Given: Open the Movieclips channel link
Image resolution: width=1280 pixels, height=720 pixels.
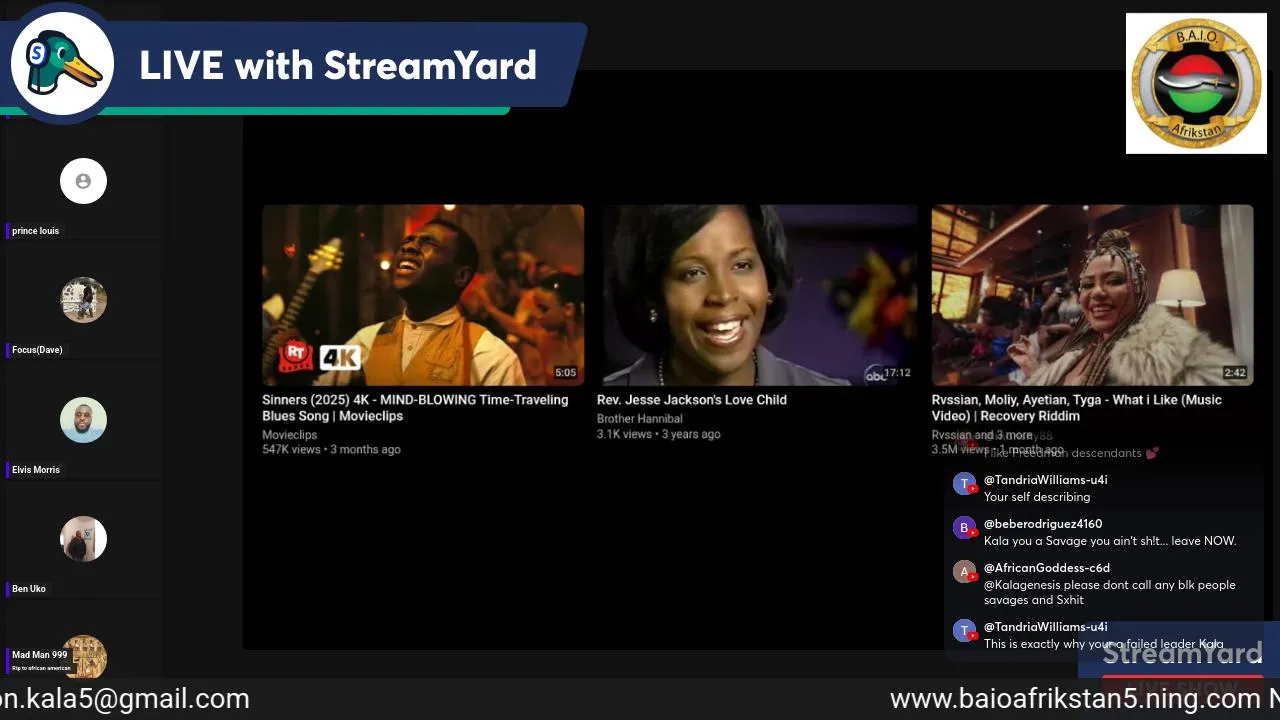Looking at the screenshot, I should coord(289,435).
